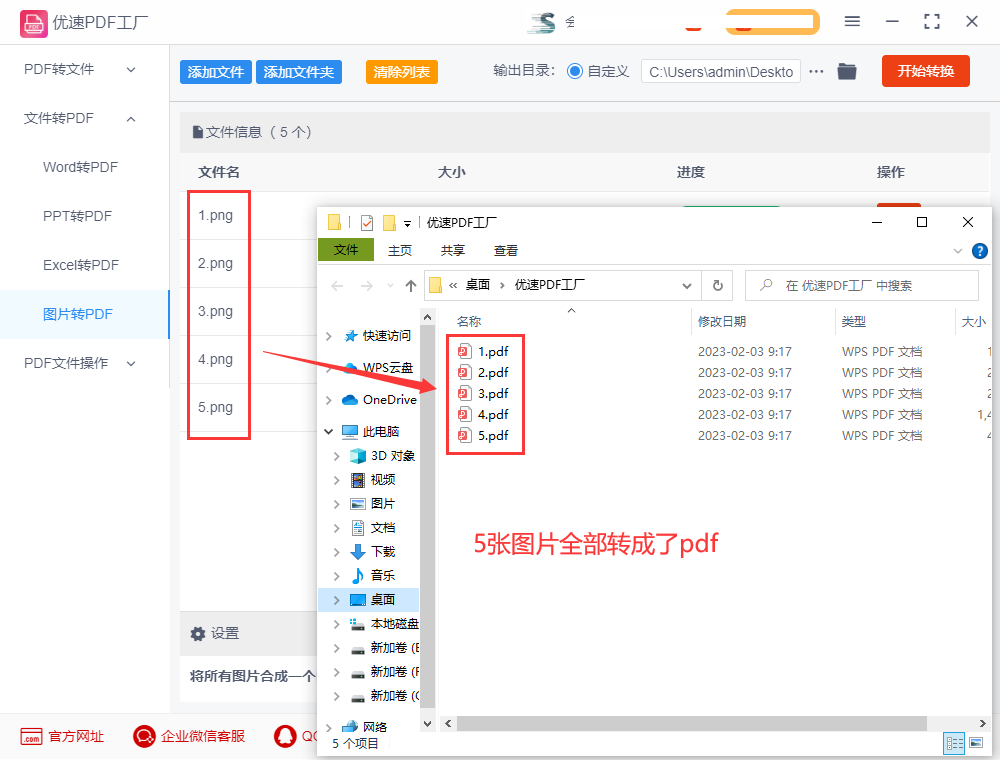The image size is (1000, 760).
Task: Open 3D 对象 in navigation tree
Action: pyautogui.click(x=383, y=456)
